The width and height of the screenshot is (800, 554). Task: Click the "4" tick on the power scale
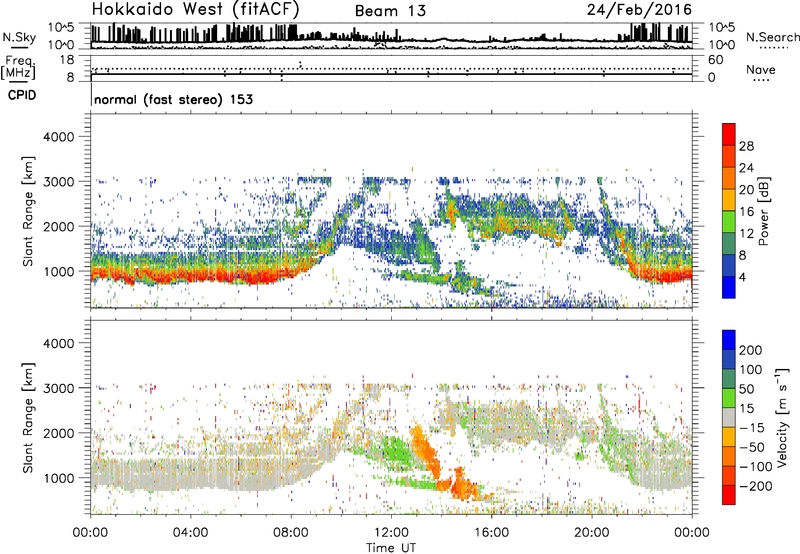742,277
